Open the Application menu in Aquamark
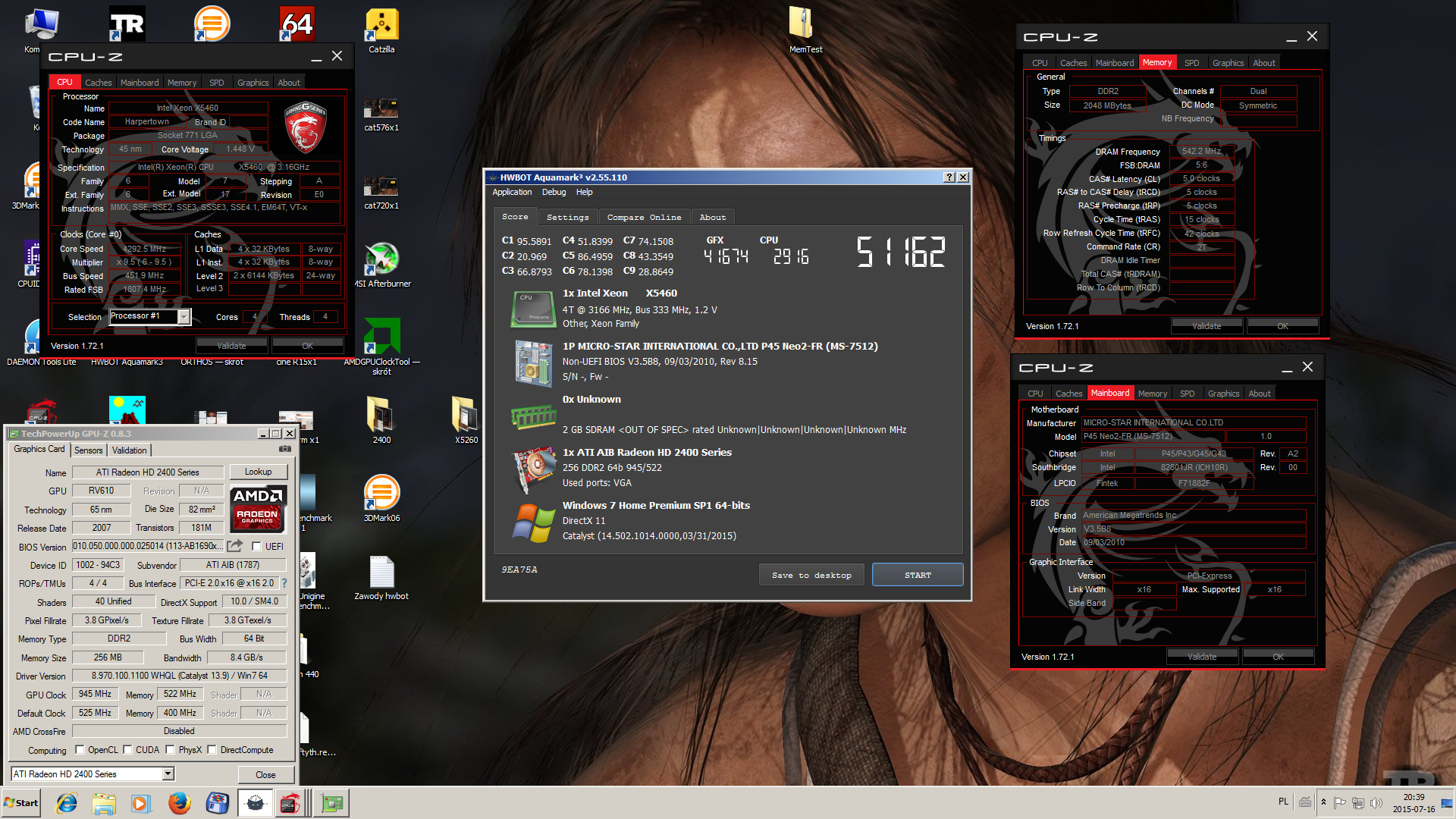1456x819 pixels. click(x=512, y=193)
